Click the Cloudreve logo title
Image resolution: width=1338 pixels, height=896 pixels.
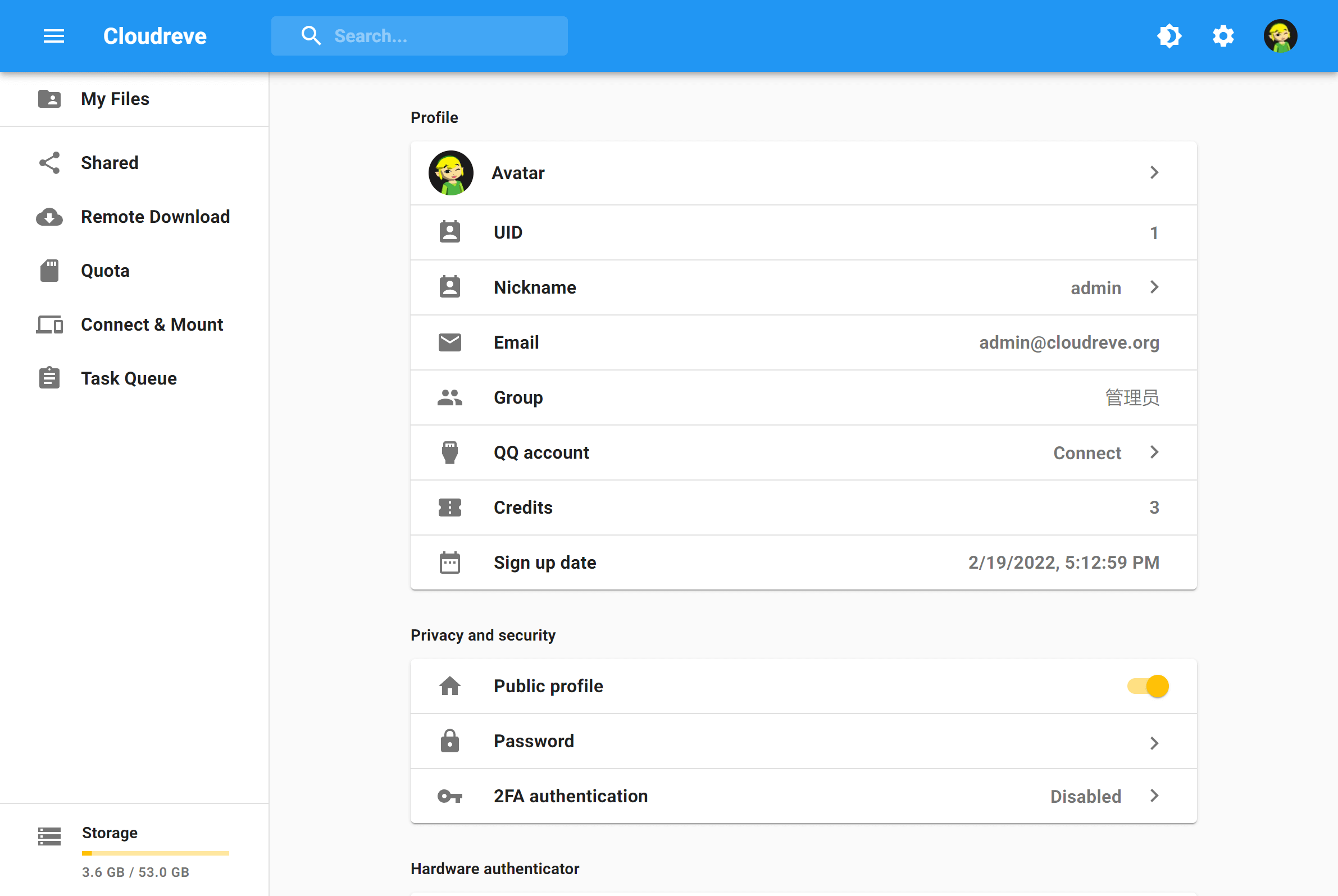point(154,36)
